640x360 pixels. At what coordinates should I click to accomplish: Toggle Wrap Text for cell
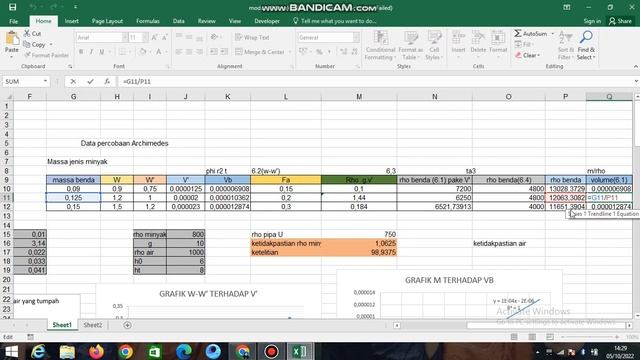tap(252, 38)
